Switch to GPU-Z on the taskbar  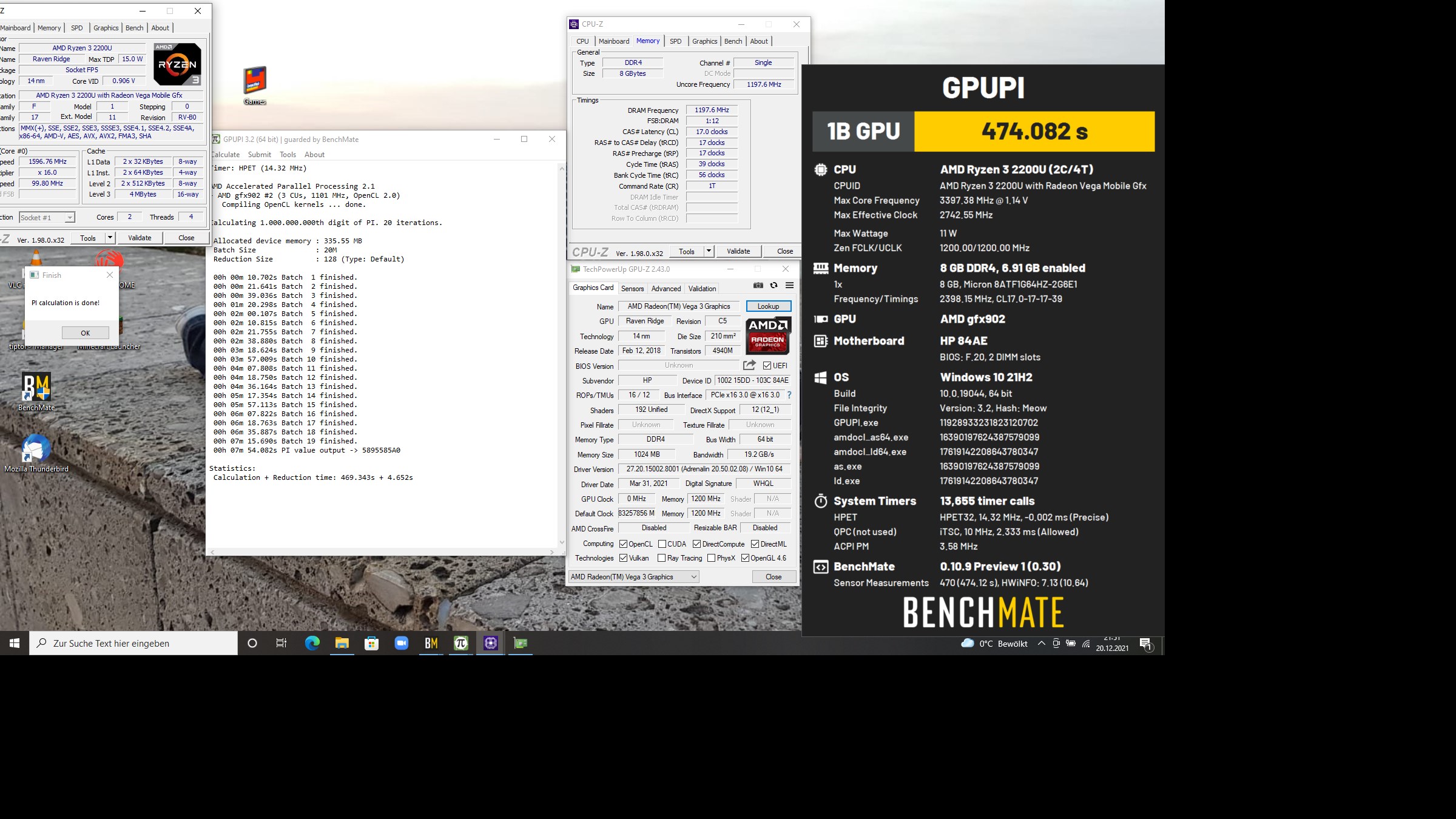point(520,643)
